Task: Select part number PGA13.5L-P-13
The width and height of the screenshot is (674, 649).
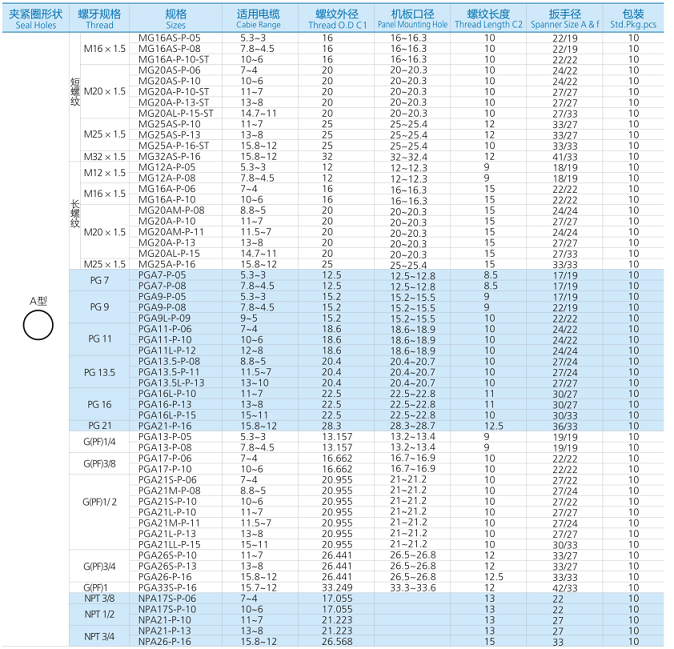Action: 171,383
